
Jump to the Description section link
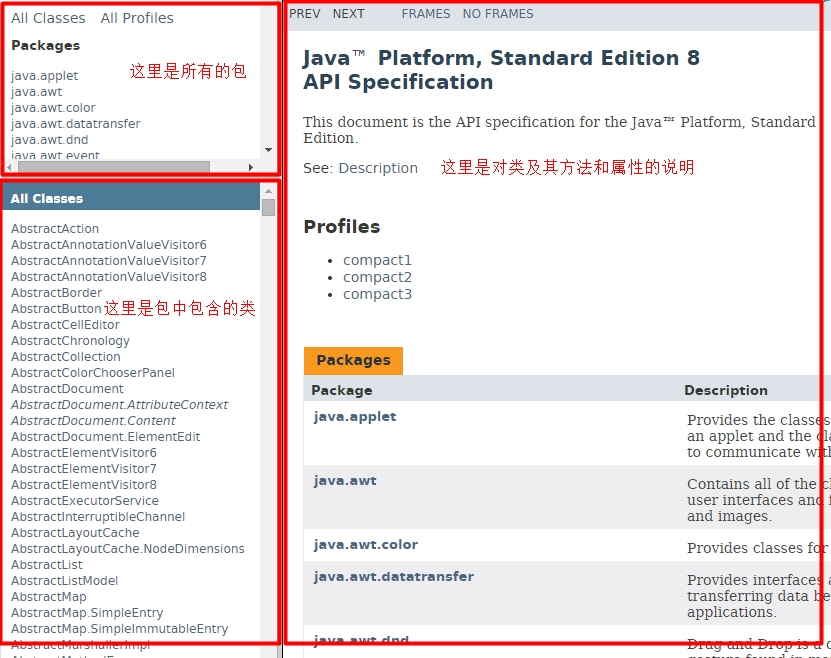coord(378,168)
